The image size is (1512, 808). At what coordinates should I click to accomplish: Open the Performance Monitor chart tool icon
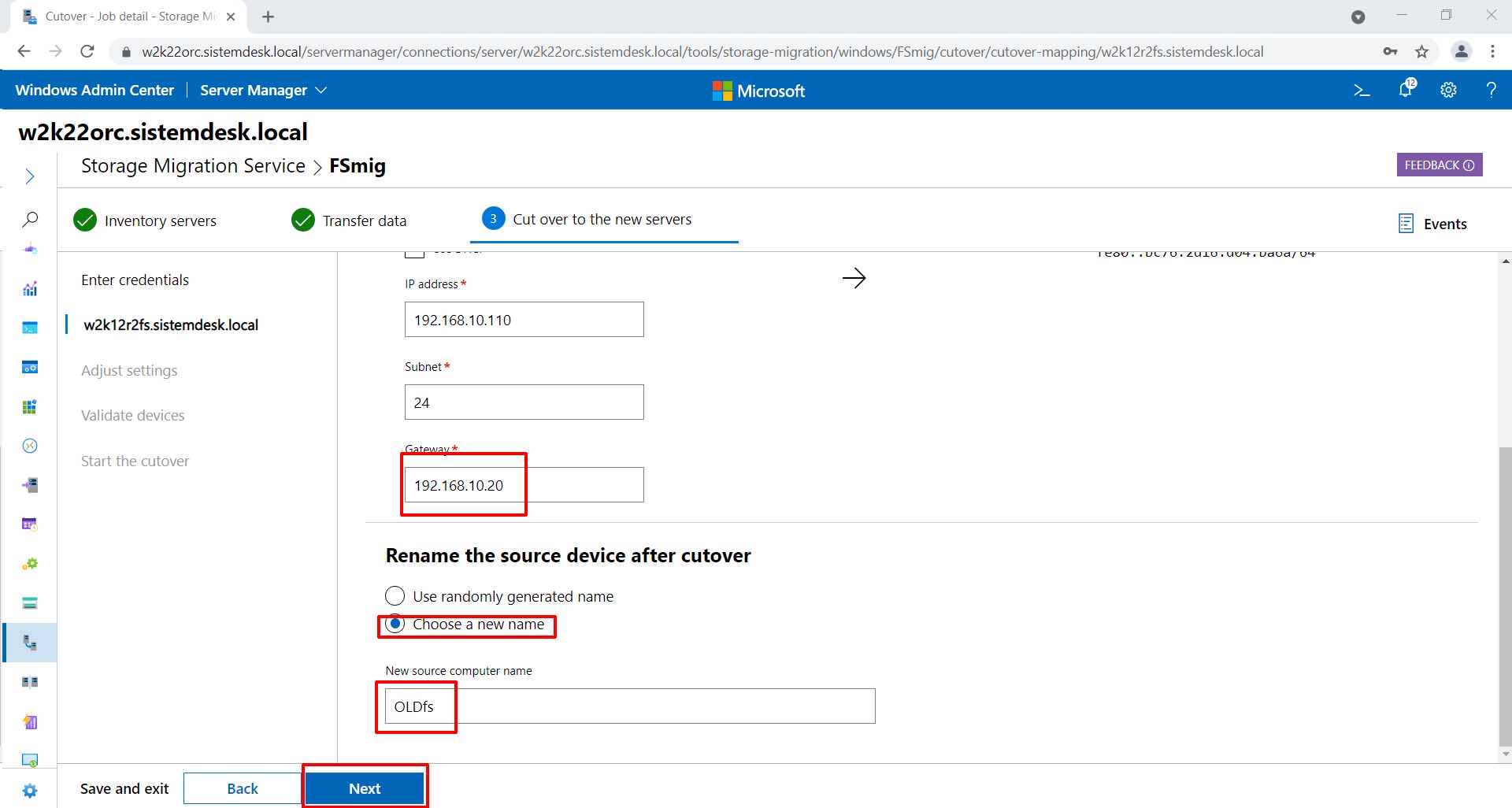[30, 289]
